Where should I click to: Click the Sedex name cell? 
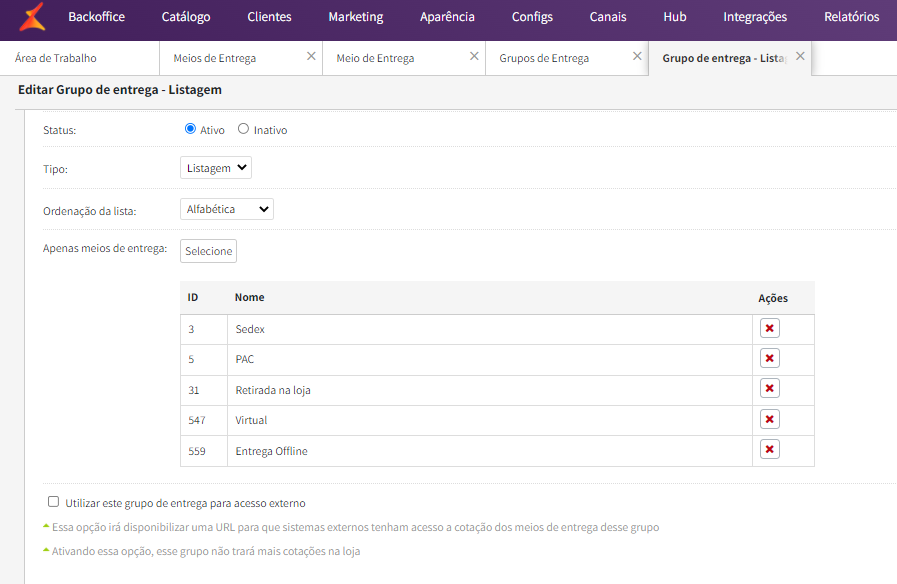point(490,329)
